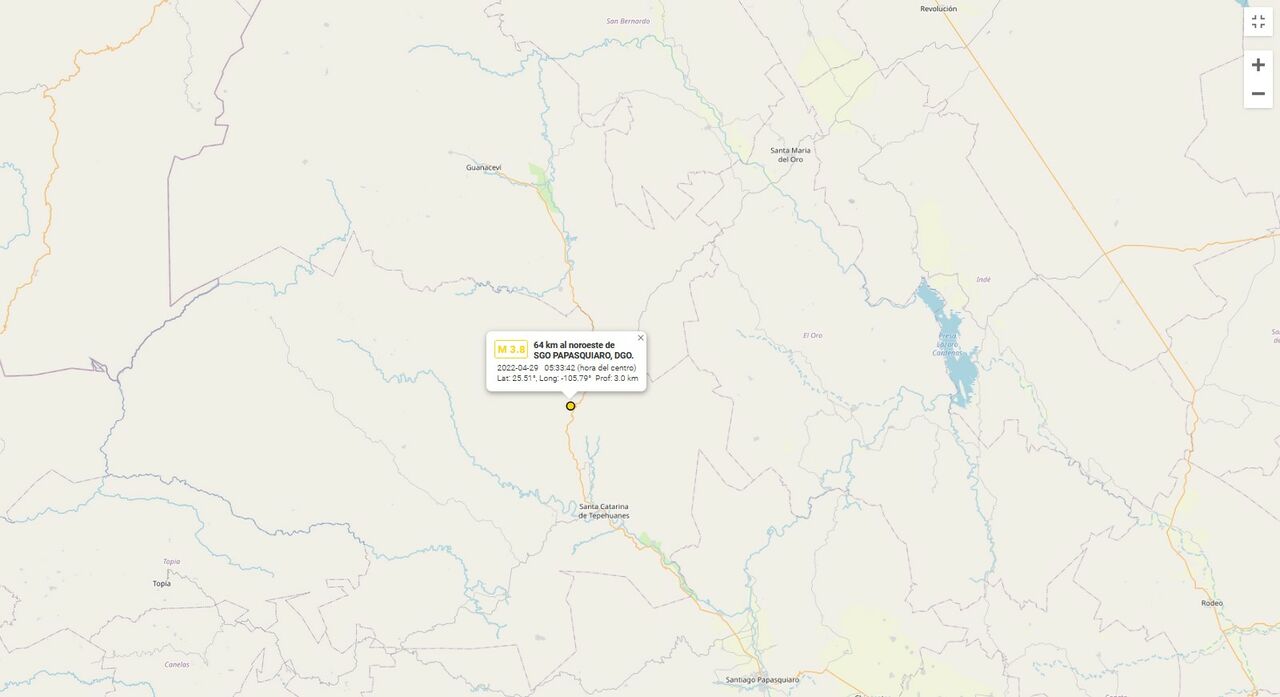The image size is (1280, 697).
Task: Zoom in with the plus button
Action: pyautogui.click(x=1258, y=65)
